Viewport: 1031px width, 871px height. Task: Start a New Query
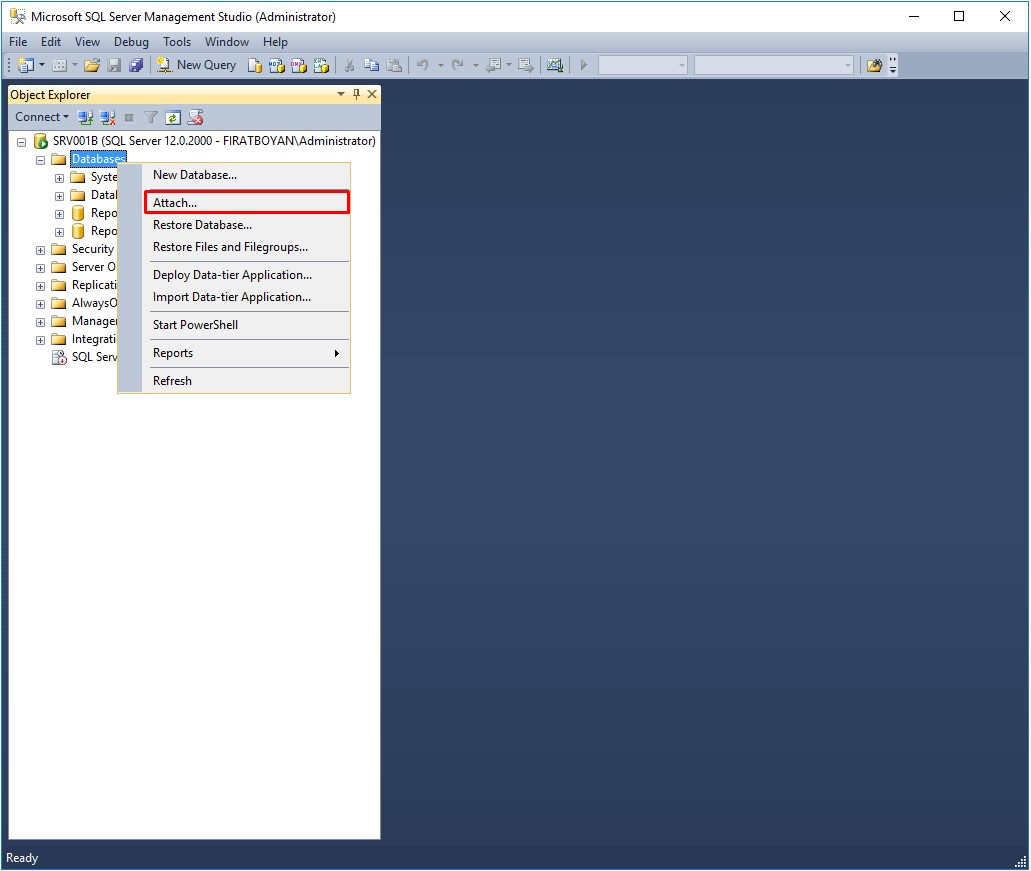(197, 65)
